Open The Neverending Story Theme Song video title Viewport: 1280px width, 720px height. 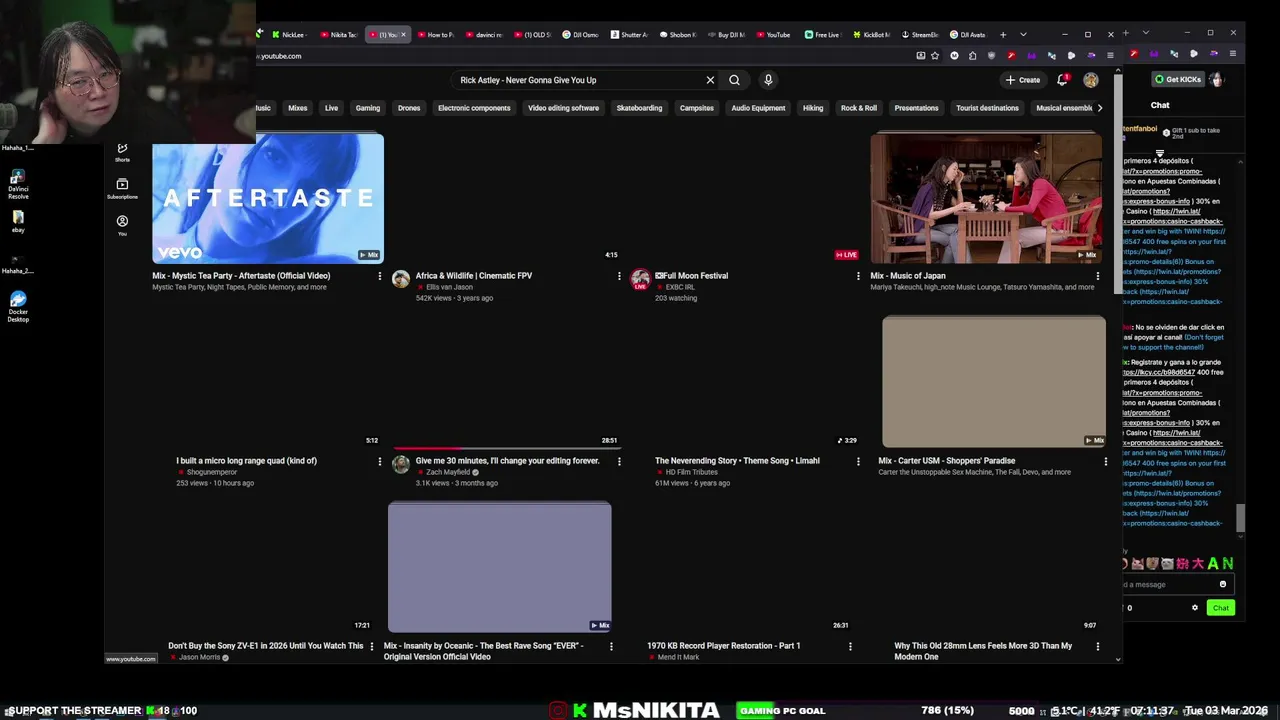point(737,461)
